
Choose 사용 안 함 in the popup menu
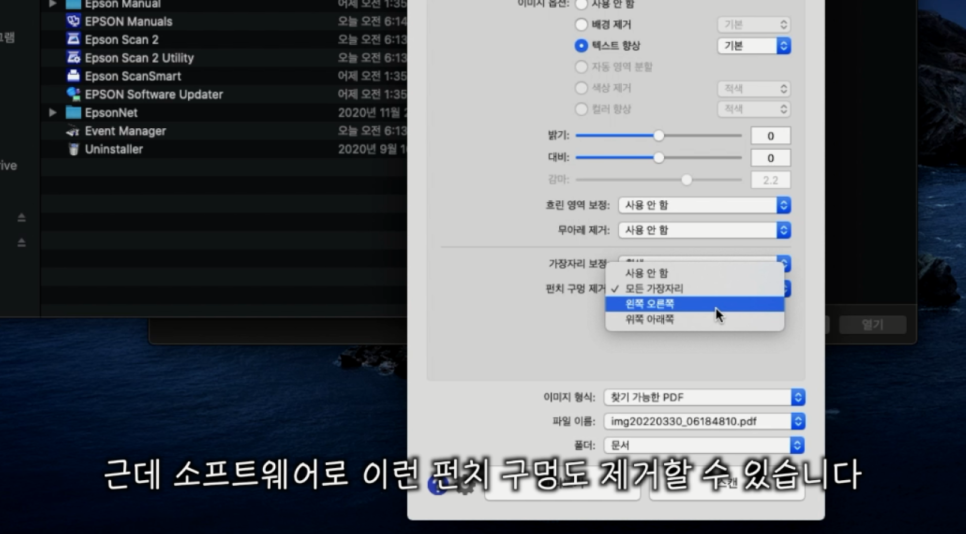tap(647, 273)
